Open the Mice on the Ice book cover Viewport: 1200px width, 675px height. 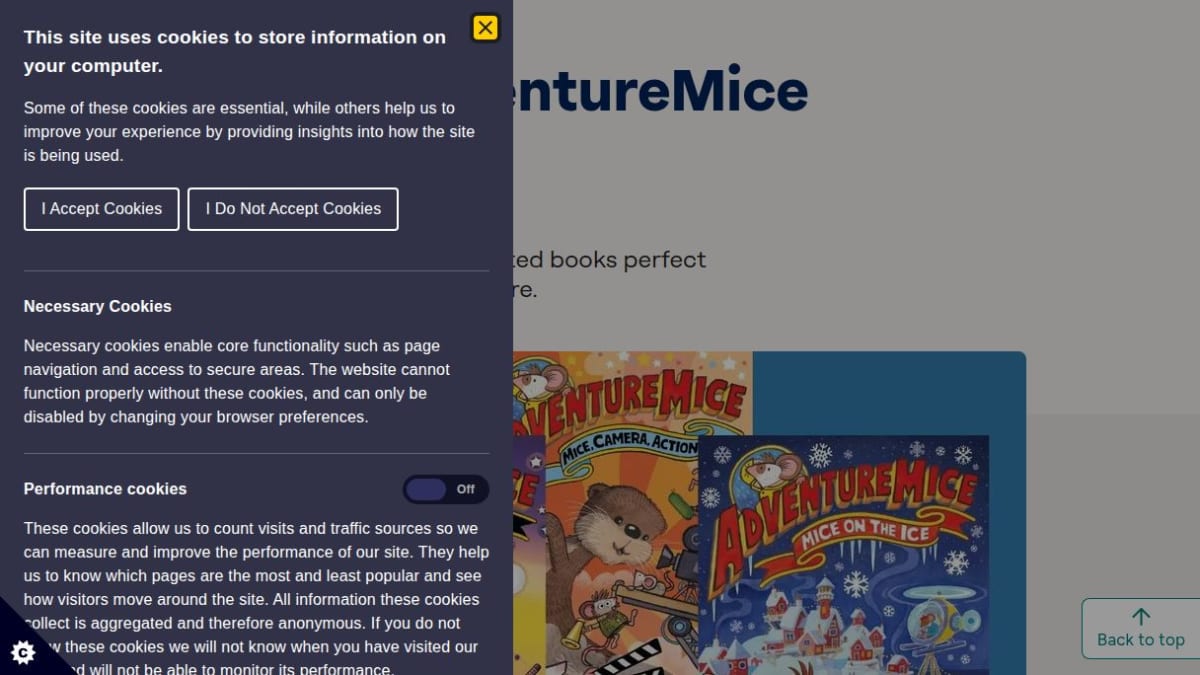843,555
